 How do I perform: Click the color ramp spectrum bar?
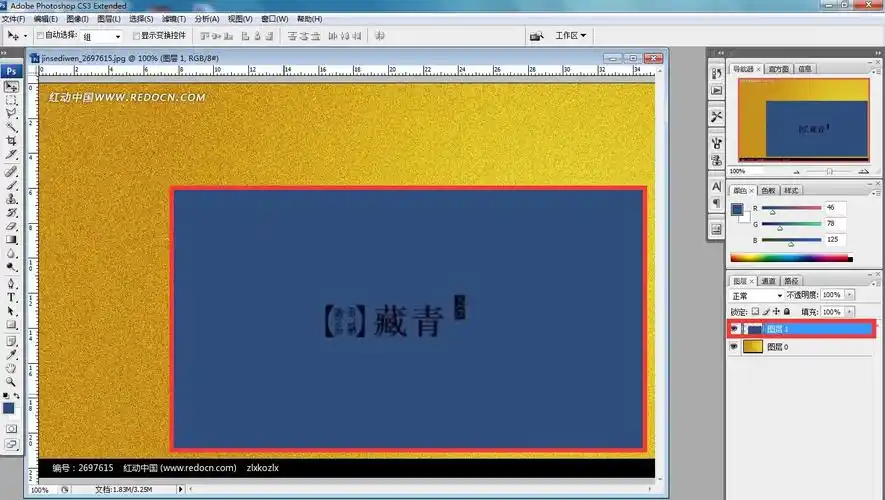[x=791, y=258]
